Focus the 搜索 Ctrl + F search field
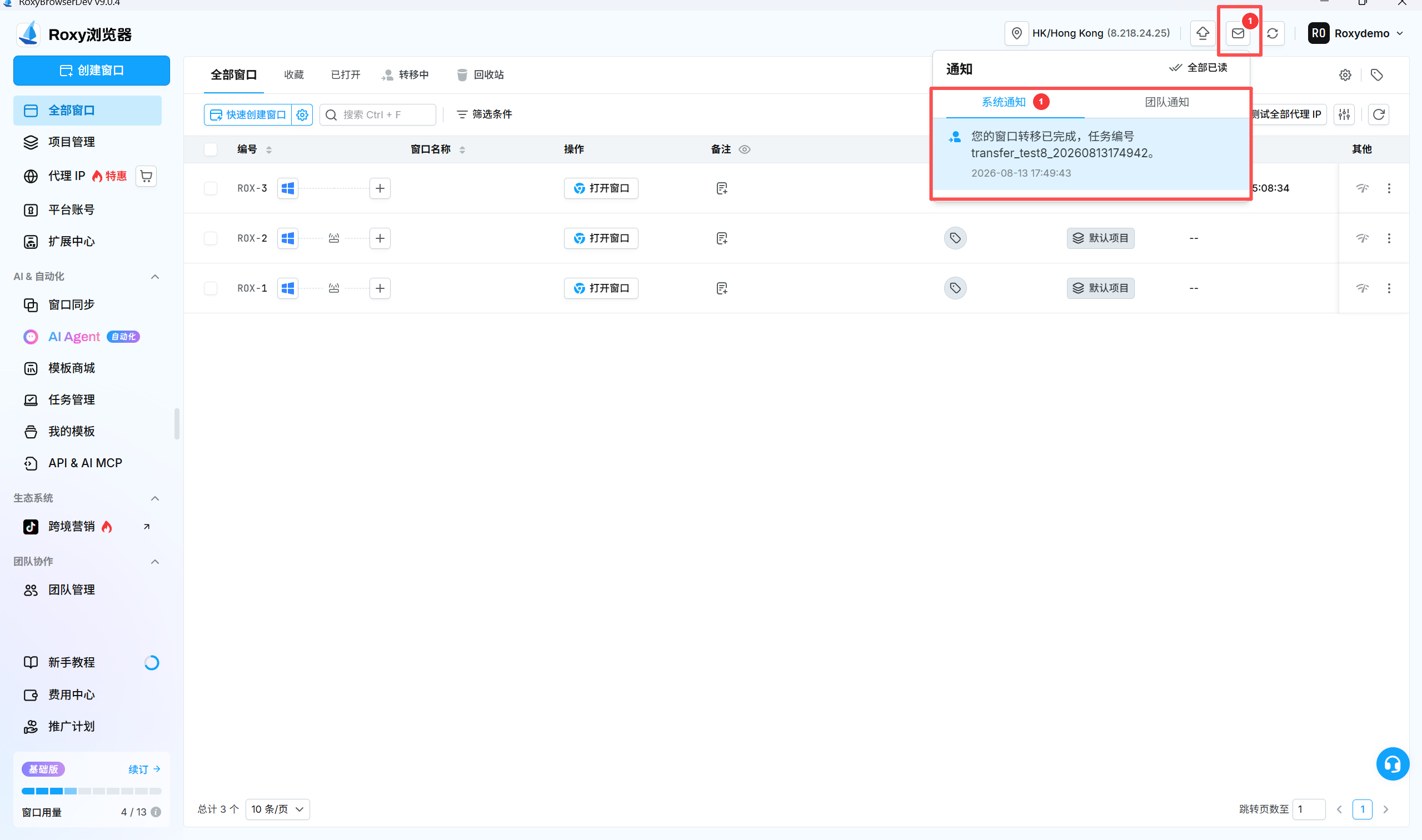Screen dimensions: 1422x840 pyautogui.click(x=377, y=115)
